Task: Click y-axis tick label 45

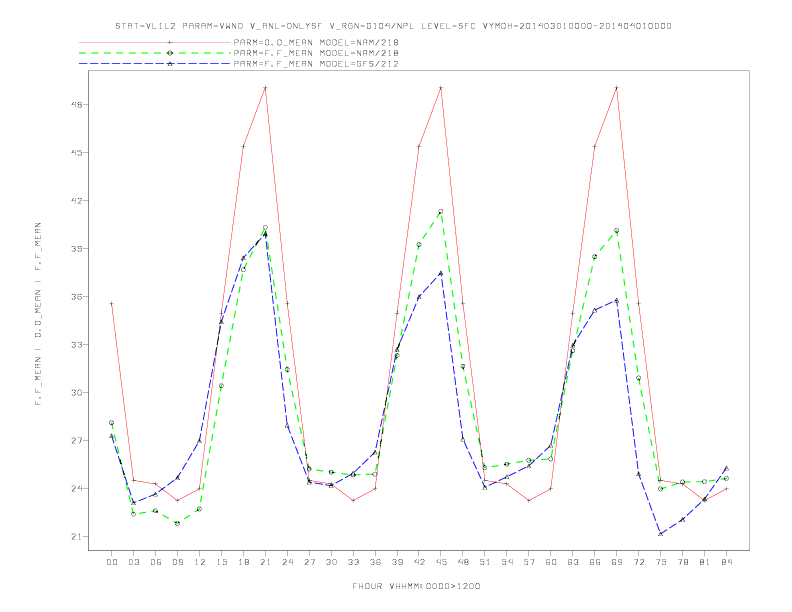Action: [x=76, y=152]
